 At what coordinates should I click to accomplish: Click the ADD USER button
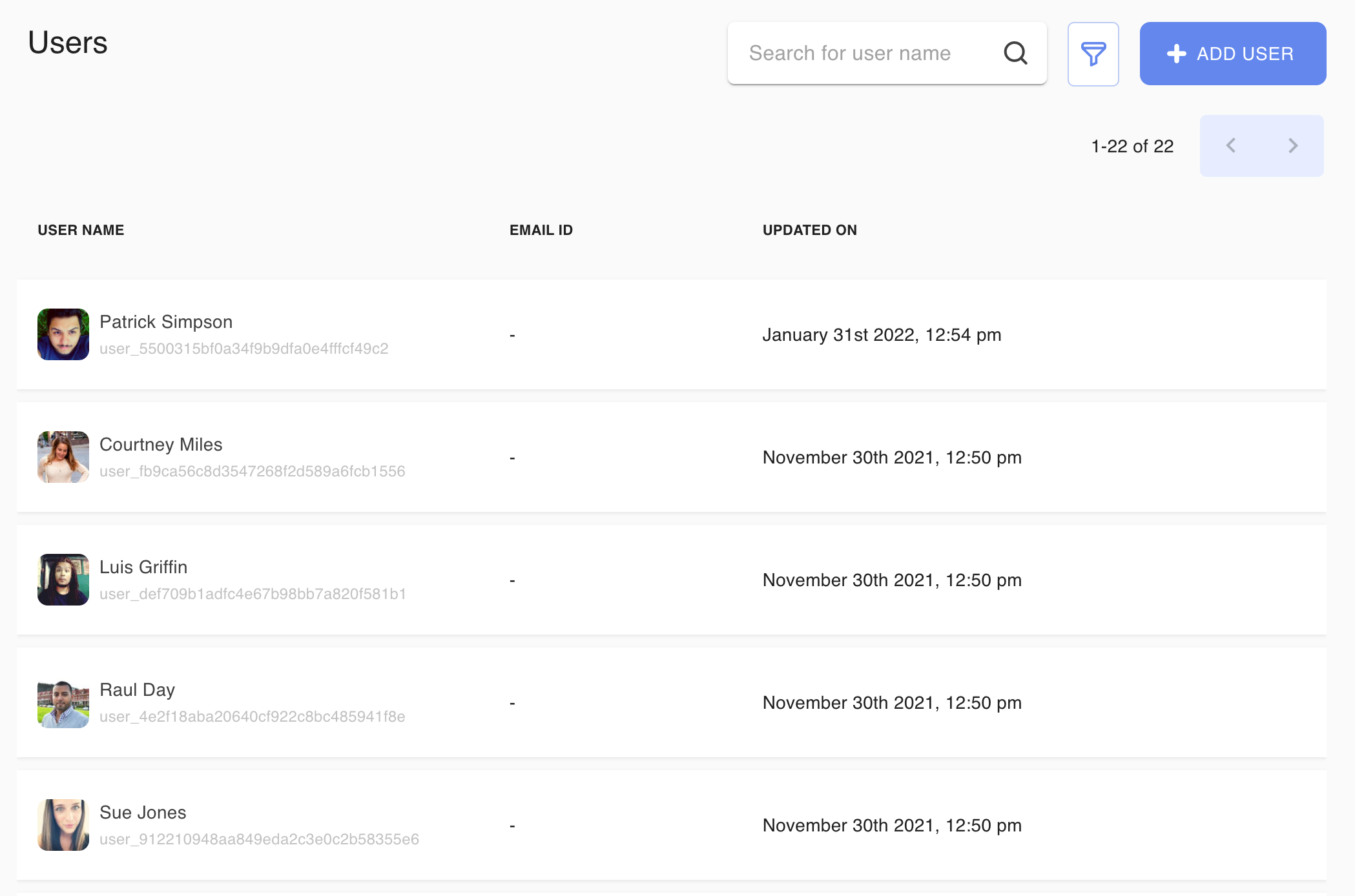[1232, 53]
